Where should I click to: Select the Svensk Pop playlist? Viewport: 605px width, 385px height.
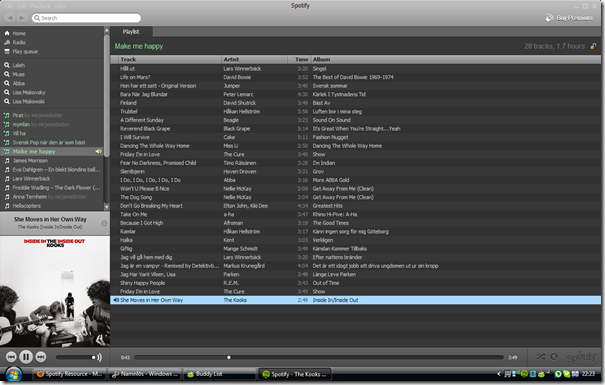[49, 142]
